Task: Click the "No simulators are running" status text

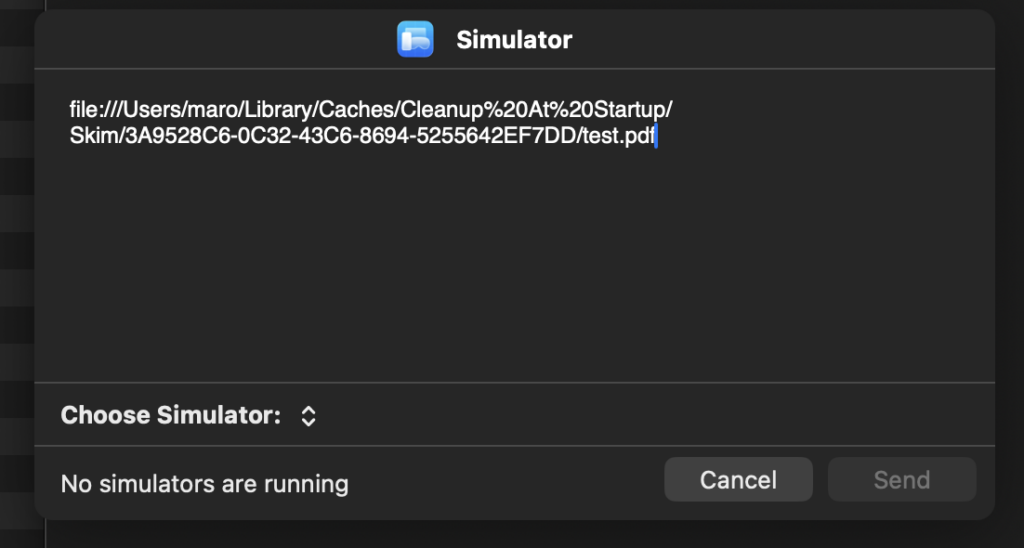Action: pos(205,485)
